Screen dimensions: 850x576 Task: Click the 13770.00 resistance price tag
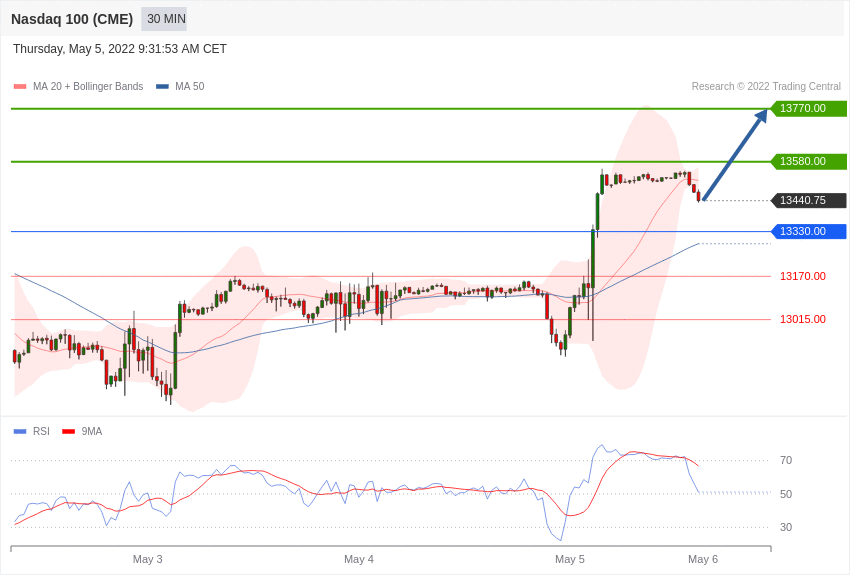(808, 108)
